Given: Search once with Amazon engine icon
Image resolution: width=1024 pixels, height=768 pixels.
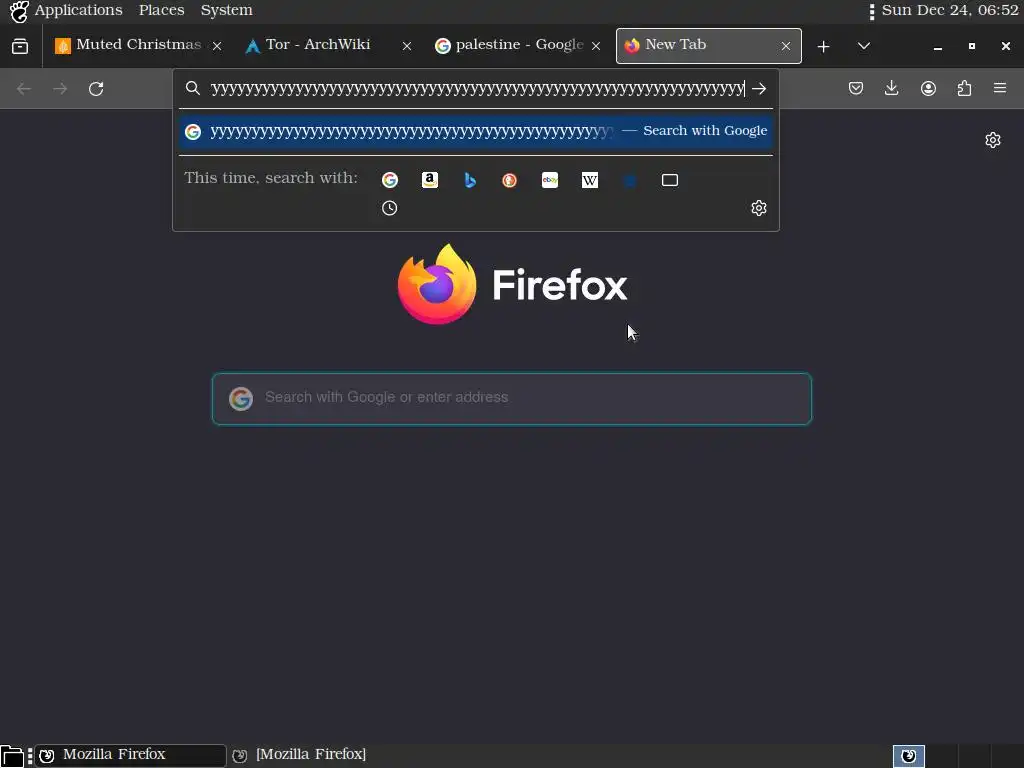Looking at the screenshot, I should pyautogui.click(x=430, y=180).
